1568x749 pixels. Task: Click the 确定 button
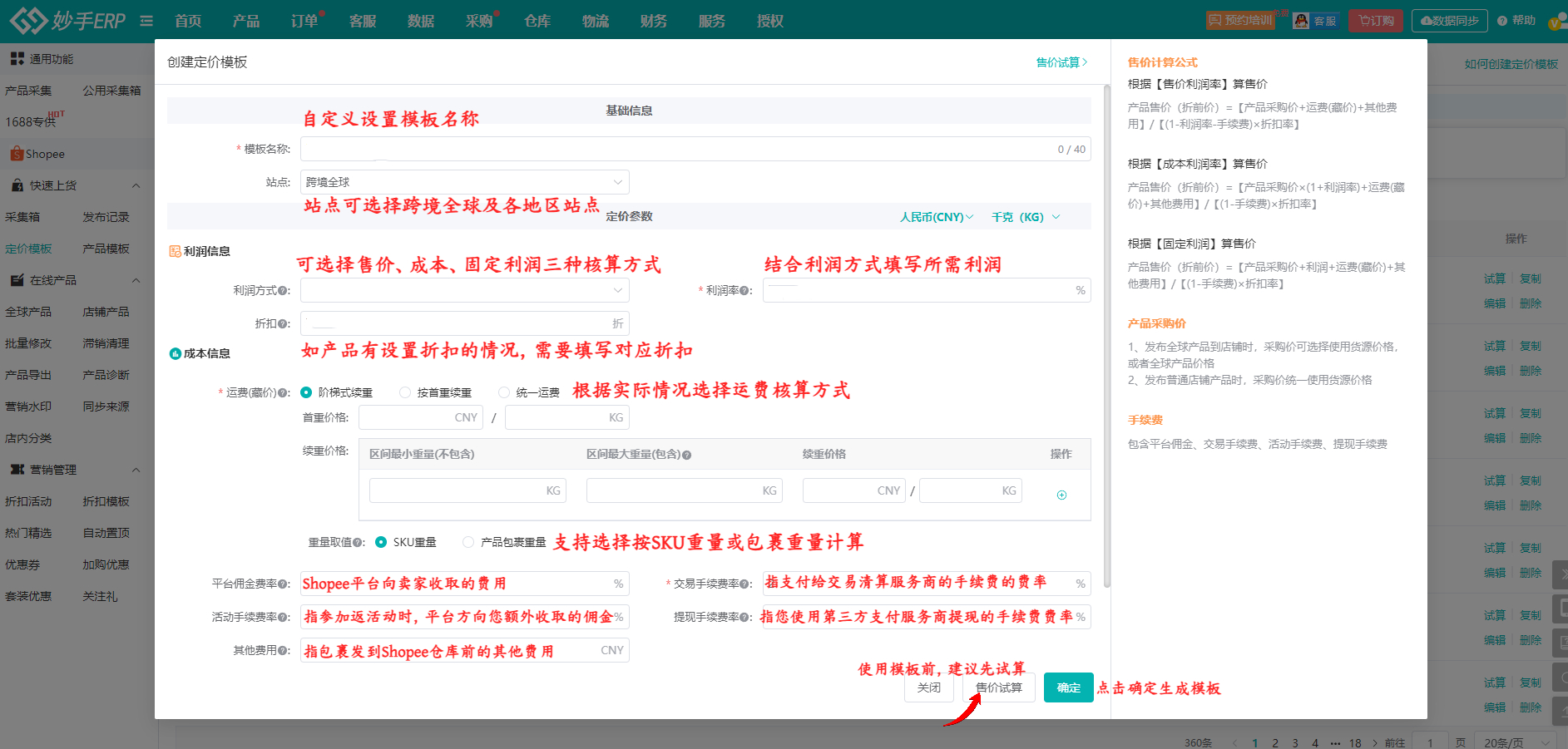click(x=1068, y=687)
